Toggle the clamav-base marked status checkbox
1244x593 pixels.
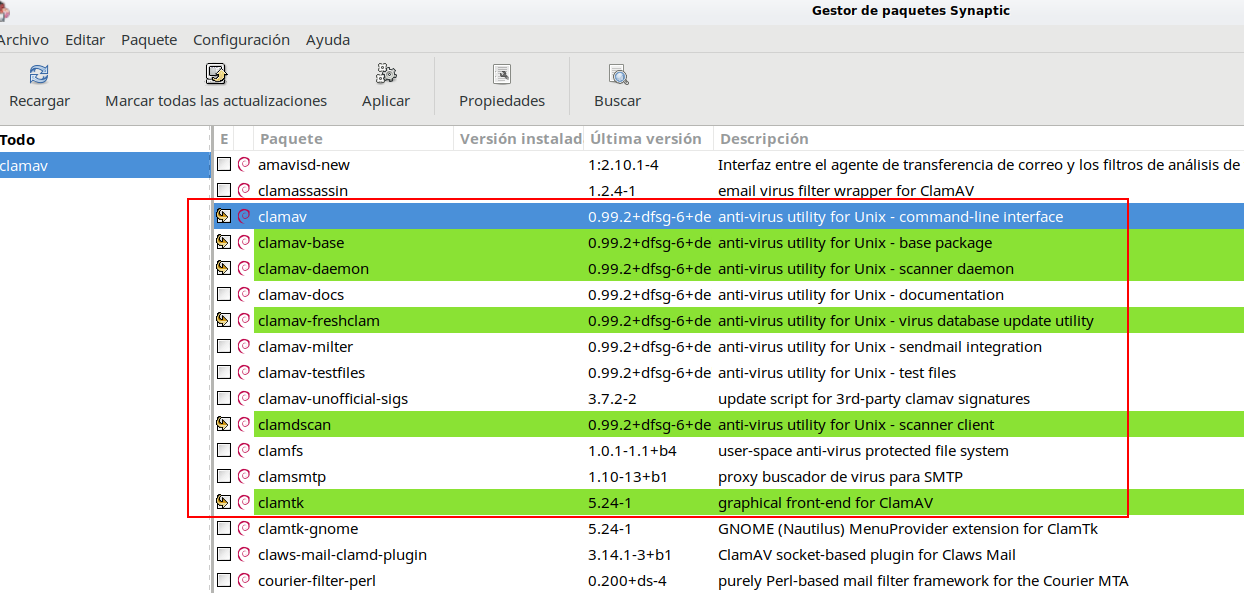[224, 242]
